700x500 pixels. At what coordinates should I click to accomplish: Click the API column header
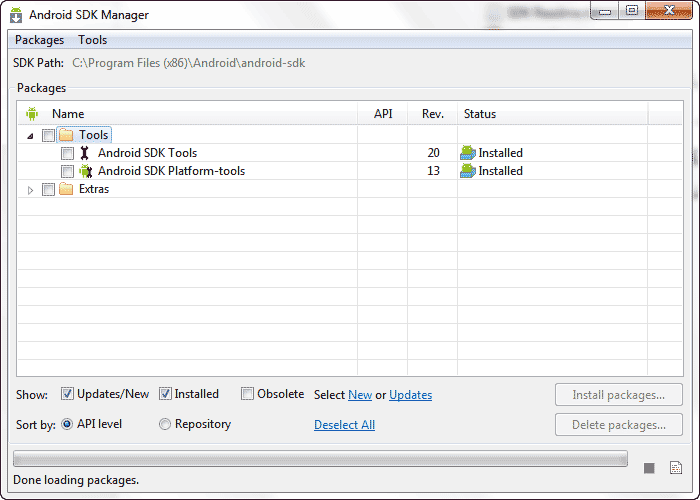click(x=383, y=114)
